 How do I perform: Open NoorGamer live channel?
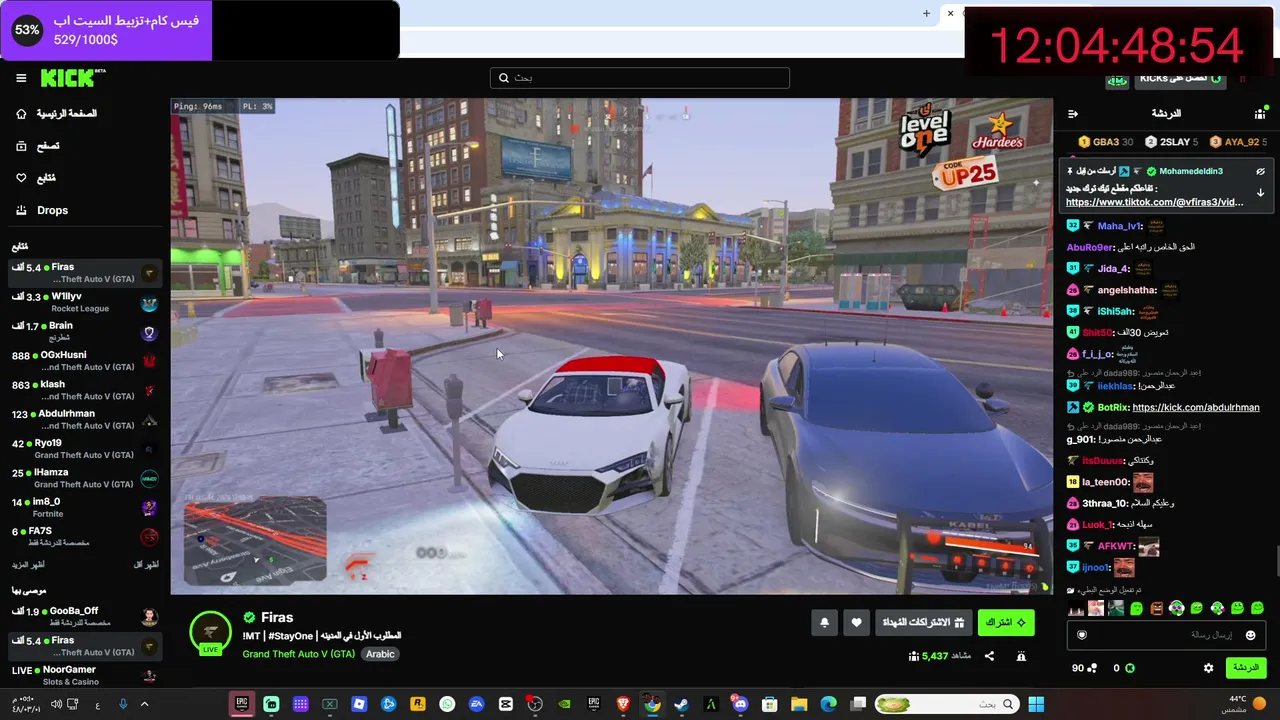tap(85, 675)
